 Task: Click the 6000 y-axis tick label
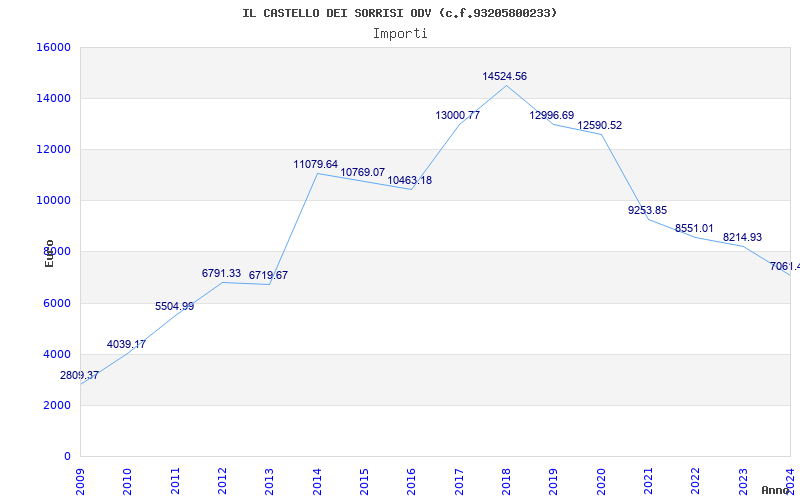(56, 303)
